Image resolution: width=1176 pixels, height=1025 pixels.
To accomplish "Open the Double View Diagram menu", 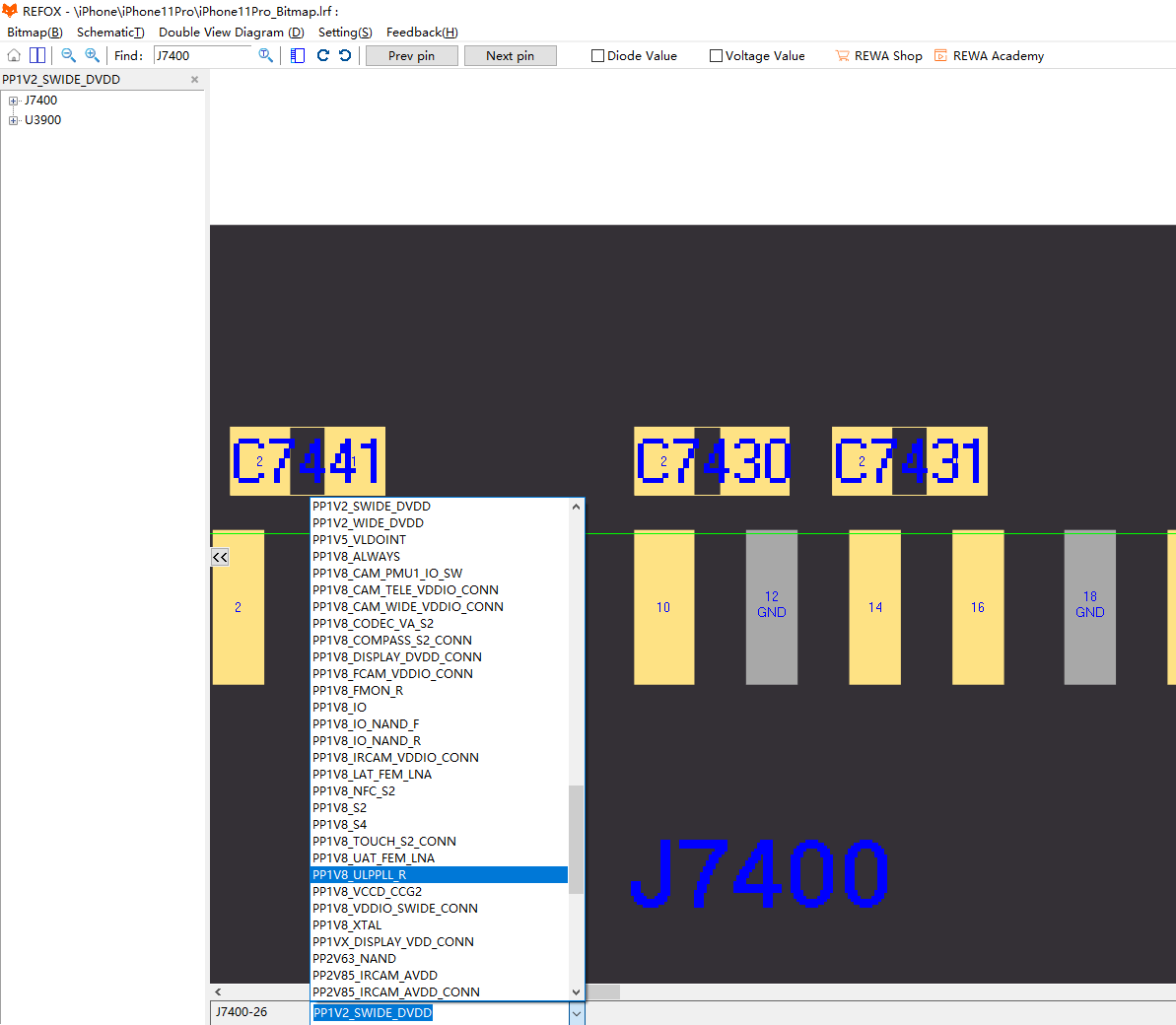I will [231, 33].
